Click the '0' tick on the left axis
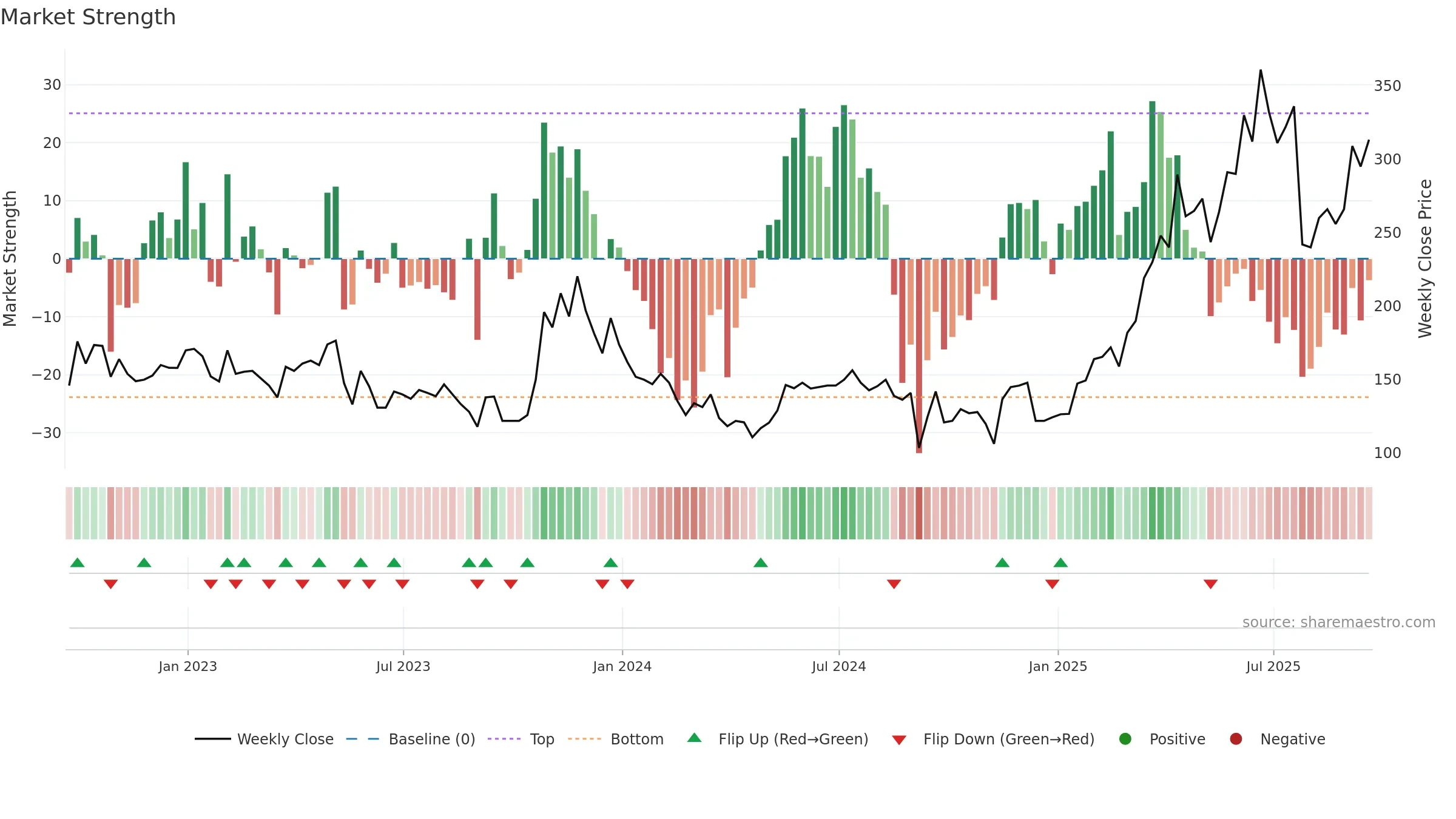 (57, 259)
